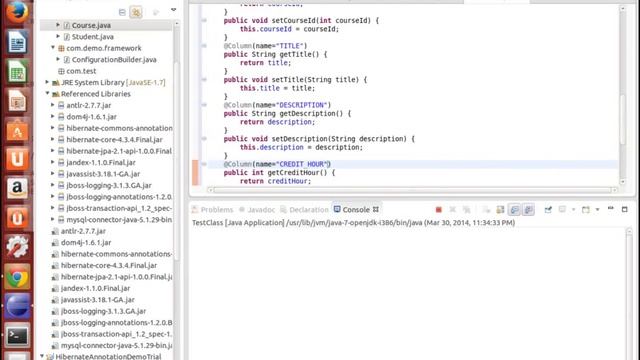Expand ConfigurationBuilder.java node

point(58,59)
